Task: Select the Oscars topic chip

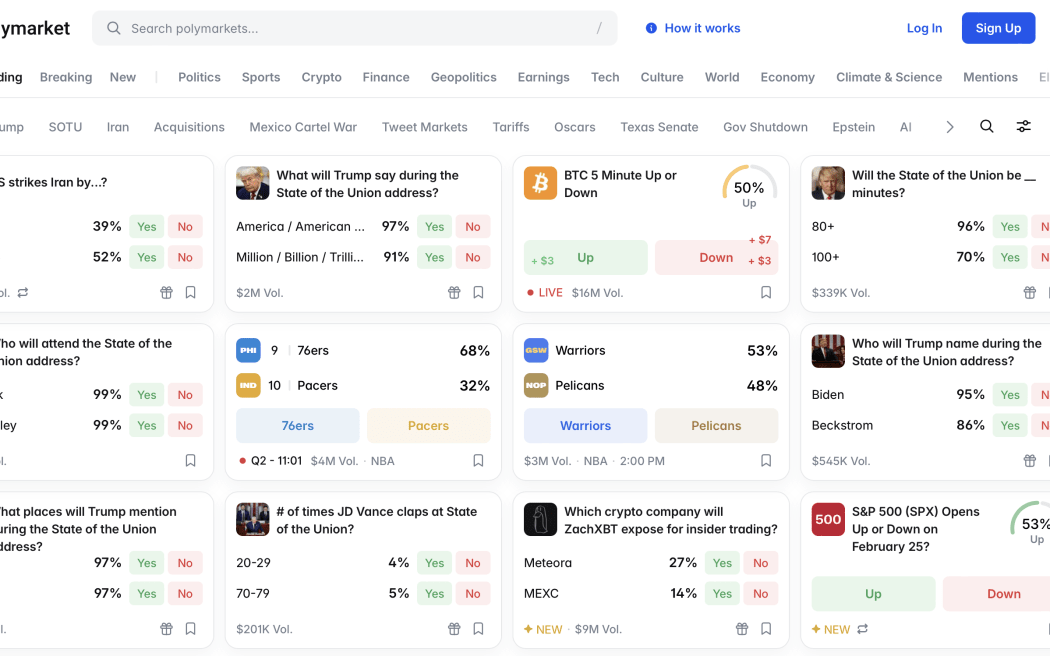Action: 574,127
